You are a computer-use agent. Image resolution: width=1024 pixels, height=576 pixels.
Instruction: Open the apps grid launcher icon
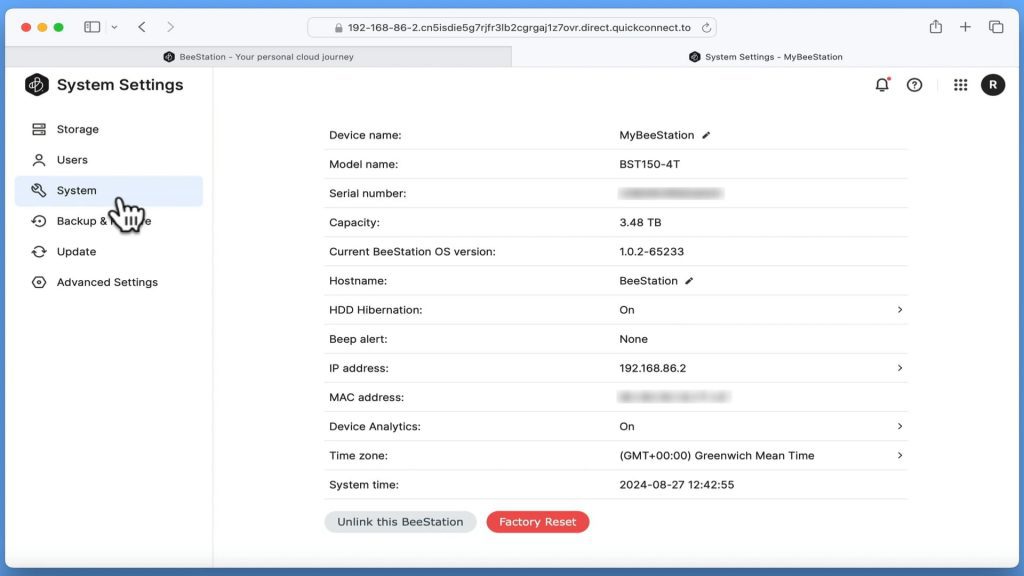pos(960,85)
